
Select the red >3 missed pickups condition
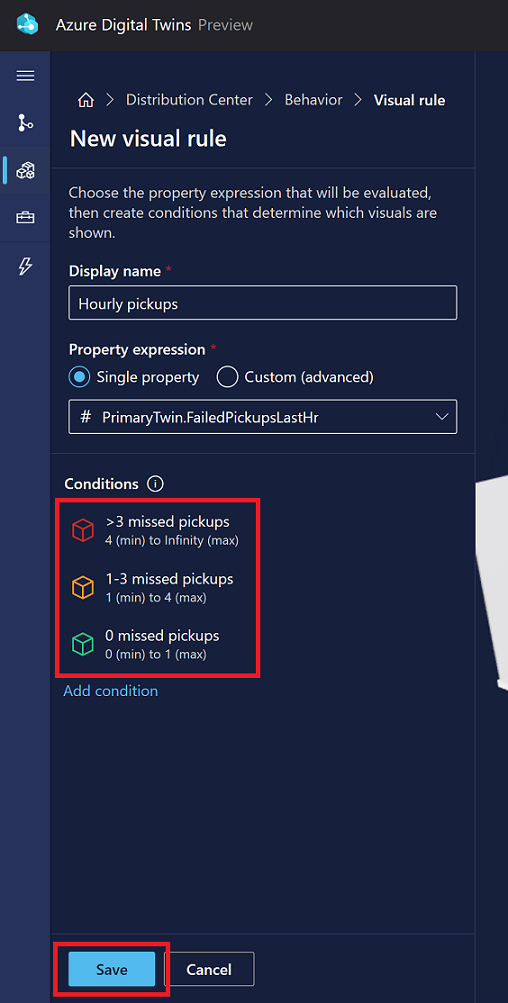pyautogui.click(x=157, y=530)
